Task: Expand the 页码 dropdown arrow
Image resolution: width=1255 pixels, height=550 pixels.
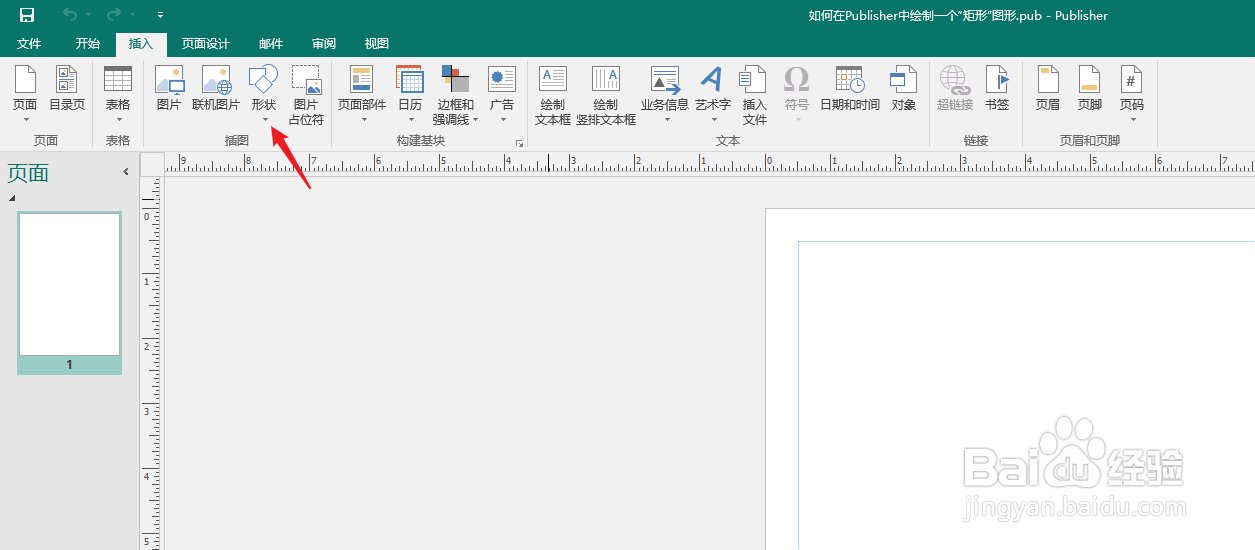Action: (1131, 120)
